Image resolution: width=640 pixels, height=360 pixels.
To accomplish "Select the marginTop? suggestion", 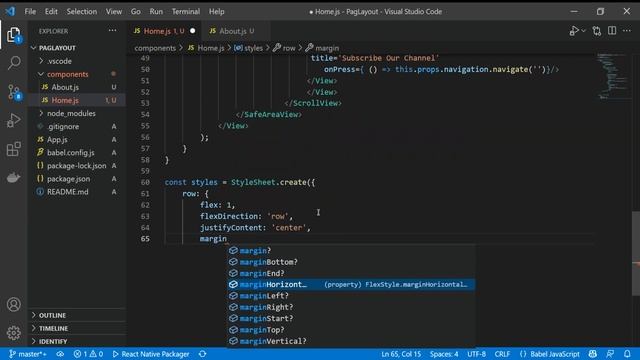I will (x=351, y=330).
